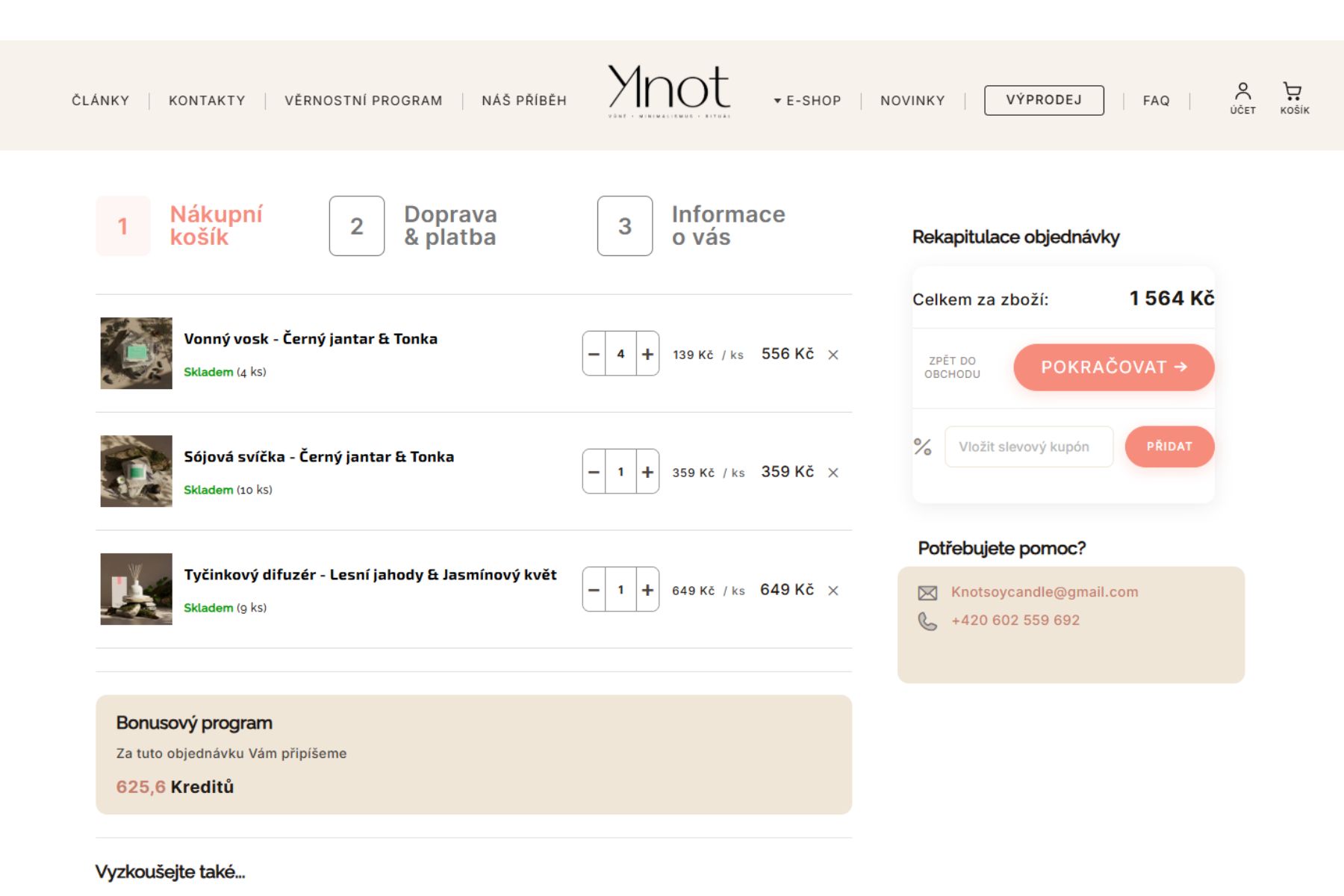The width and height of the screenshot is (1344, 896).
Task: Decrease quantity of Vonný vosk
Action: click(594, 354)
